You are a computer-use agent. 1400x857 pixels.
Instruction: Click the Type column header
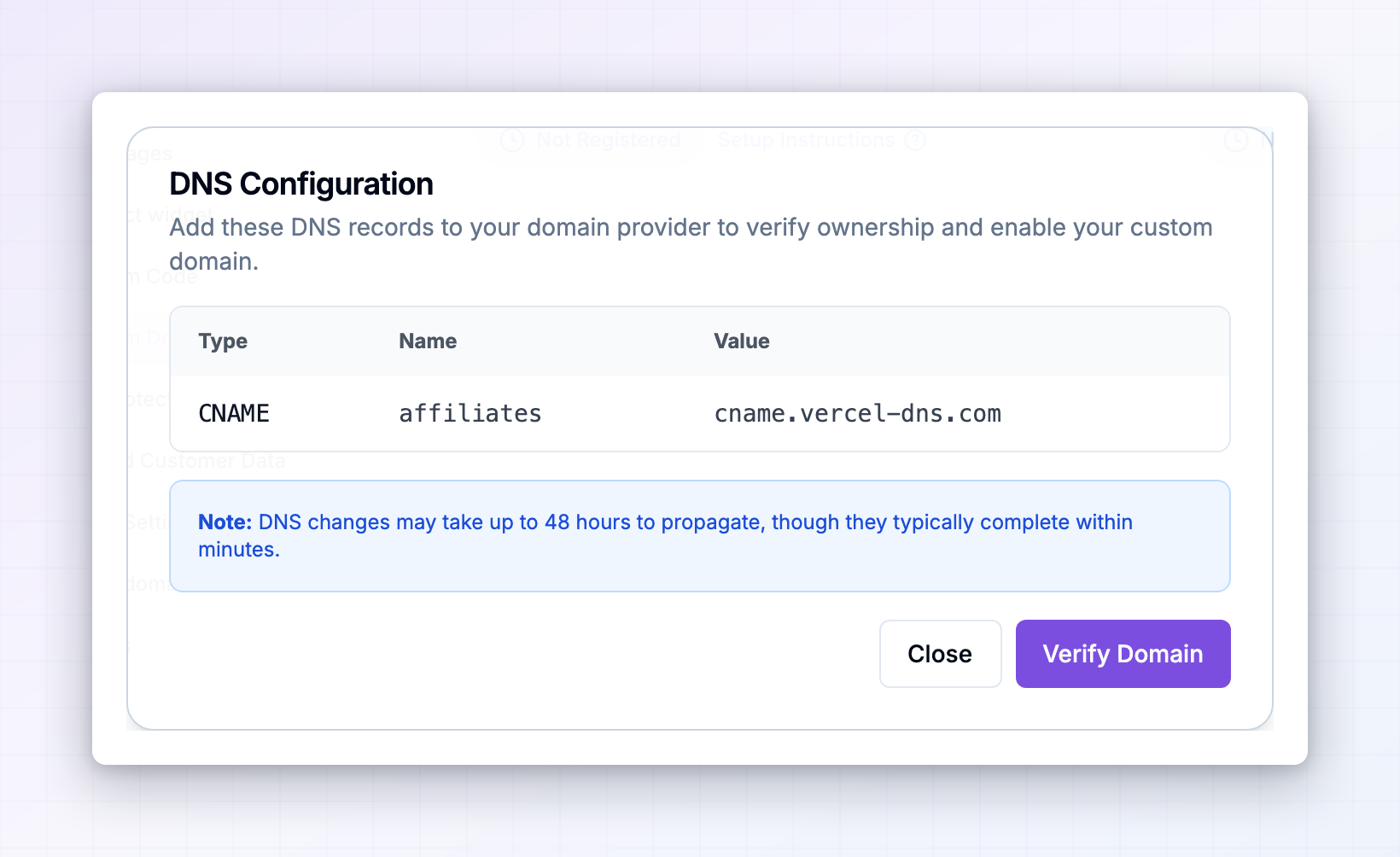[223, 341]
